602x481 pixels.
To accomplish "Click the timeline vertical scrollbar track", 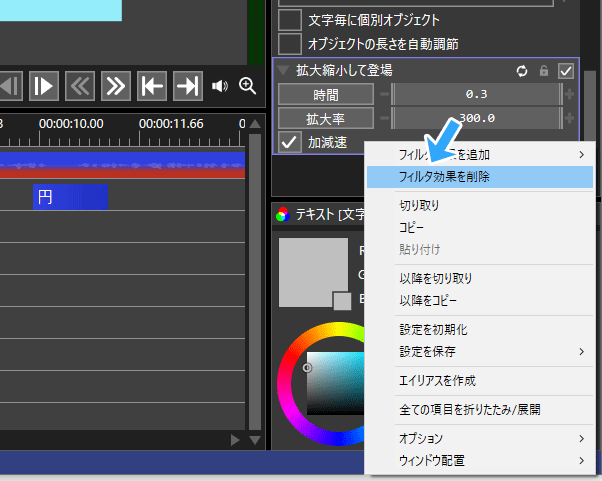I will tap(255, 282).
